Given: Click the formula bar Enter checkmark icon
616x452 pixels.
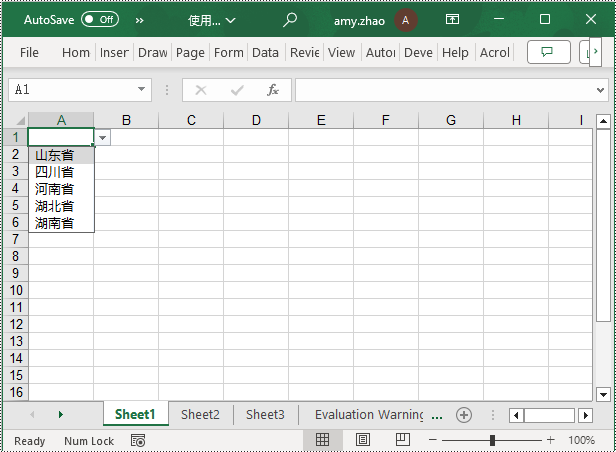Looking at the screenshot, I should click(x=237, y=90).
